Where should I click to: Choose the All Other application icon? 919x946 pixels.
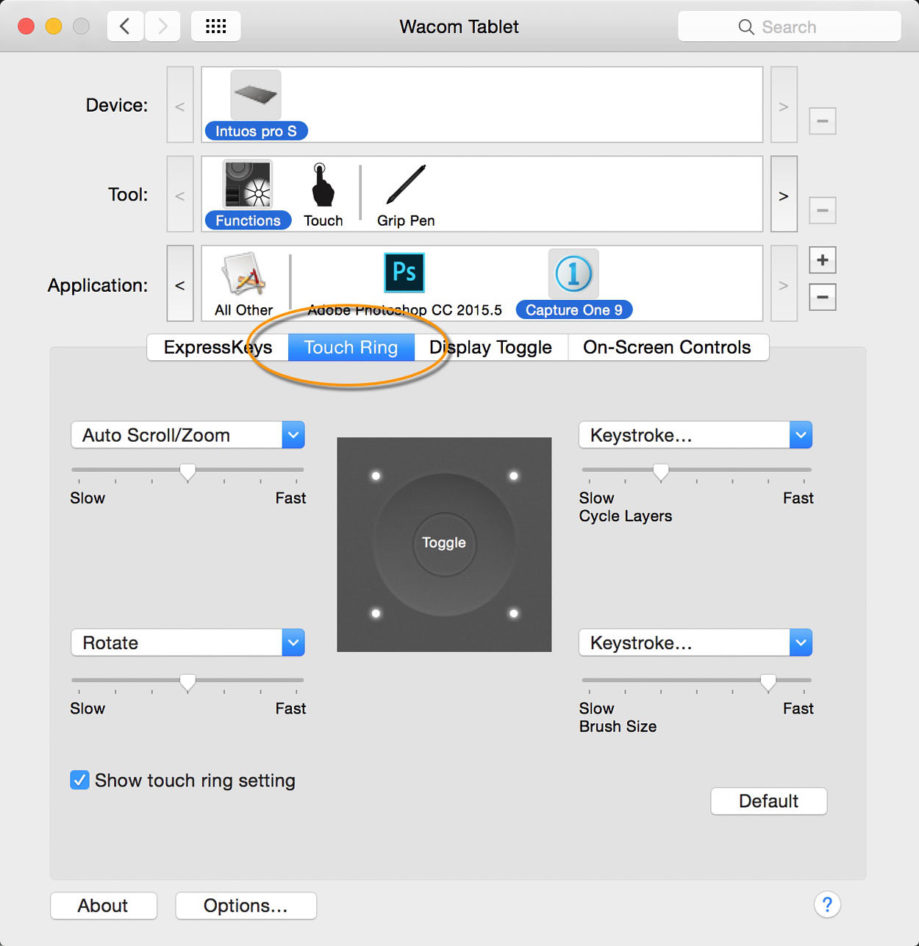(243, 274)
